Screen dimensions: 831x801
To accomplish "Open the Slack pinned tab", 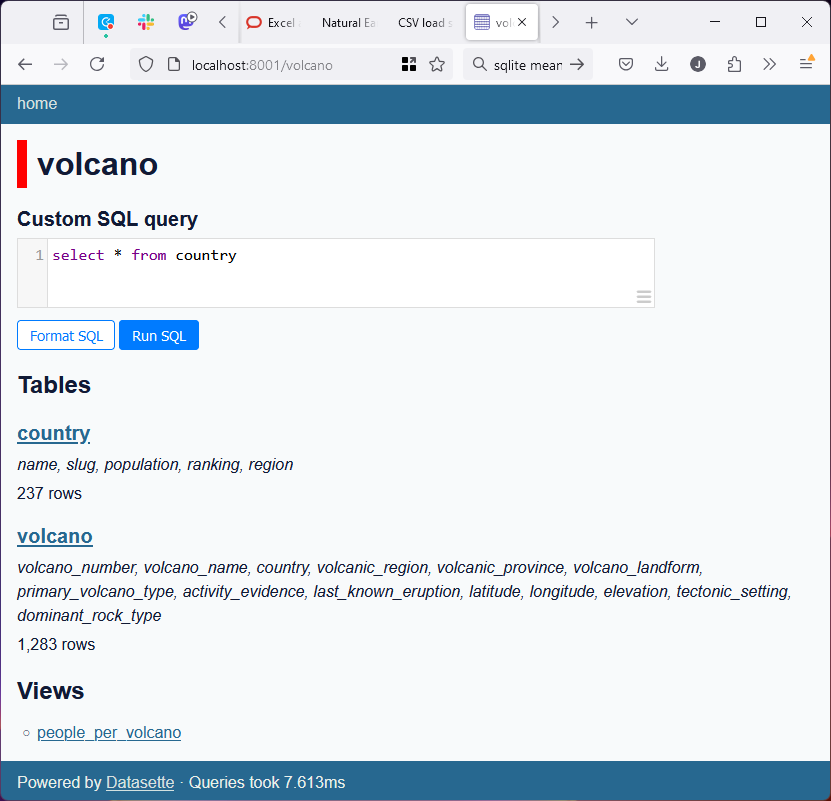I will tap(146, 22).
